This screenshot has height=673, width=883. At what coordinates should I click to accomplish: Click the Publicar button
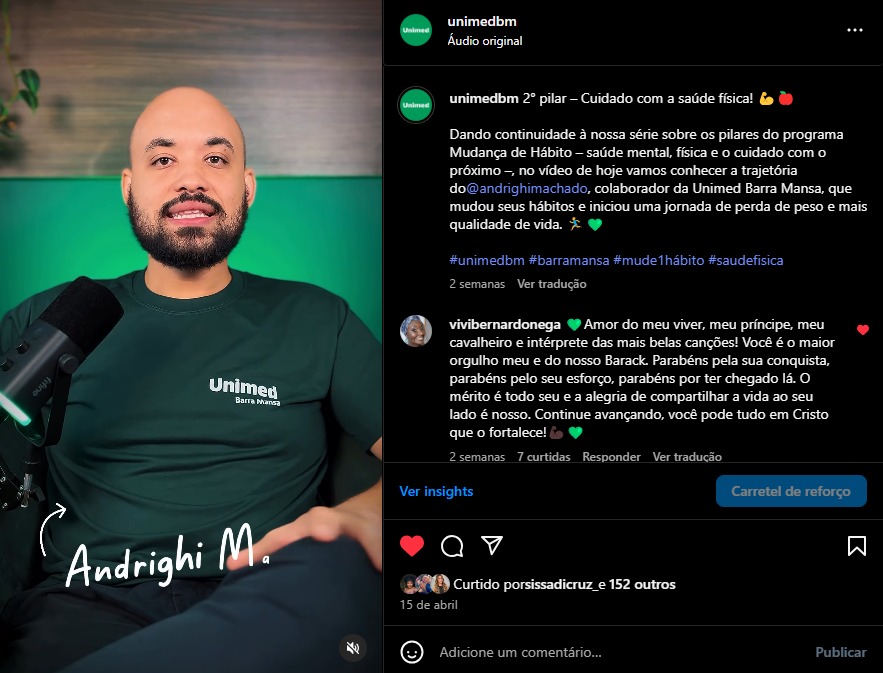(x=841, y=652)
